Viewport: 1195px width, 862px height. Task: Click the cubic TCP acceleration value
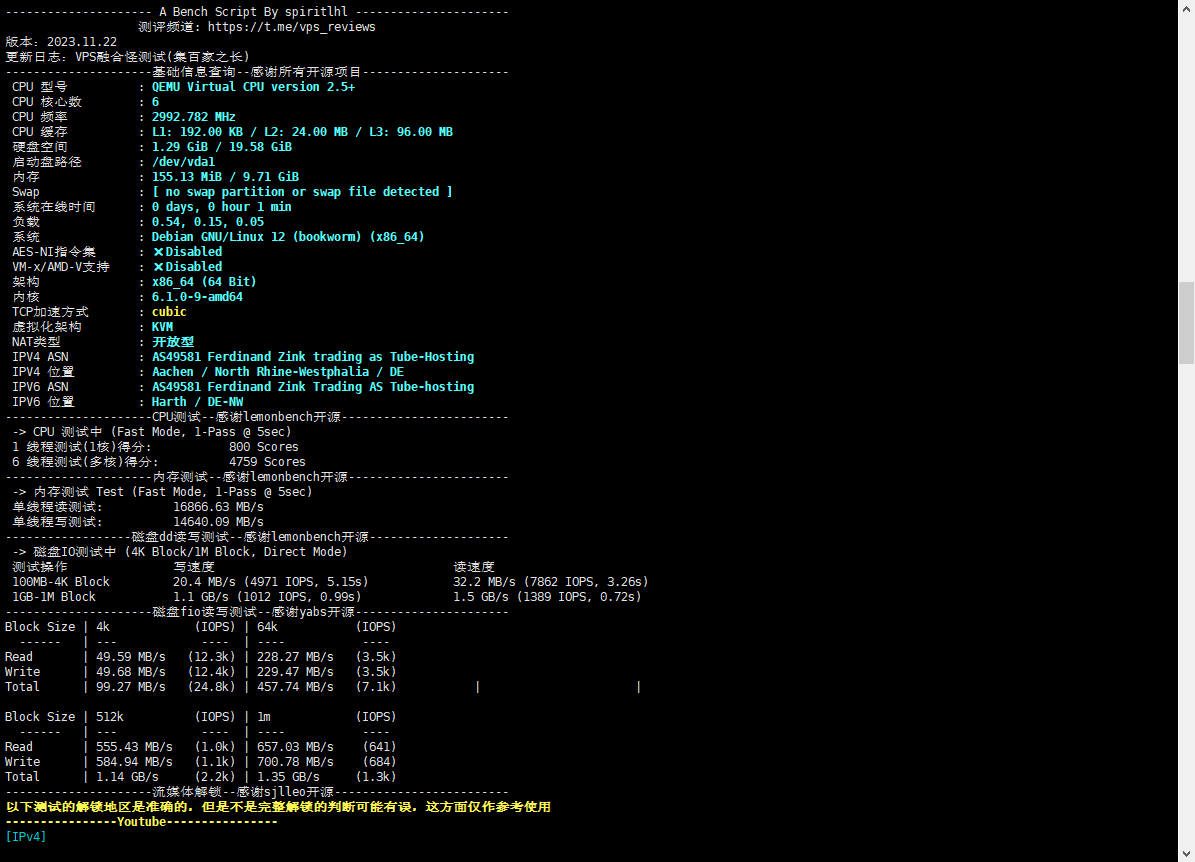pyautogui.click(x=169, y=312)
